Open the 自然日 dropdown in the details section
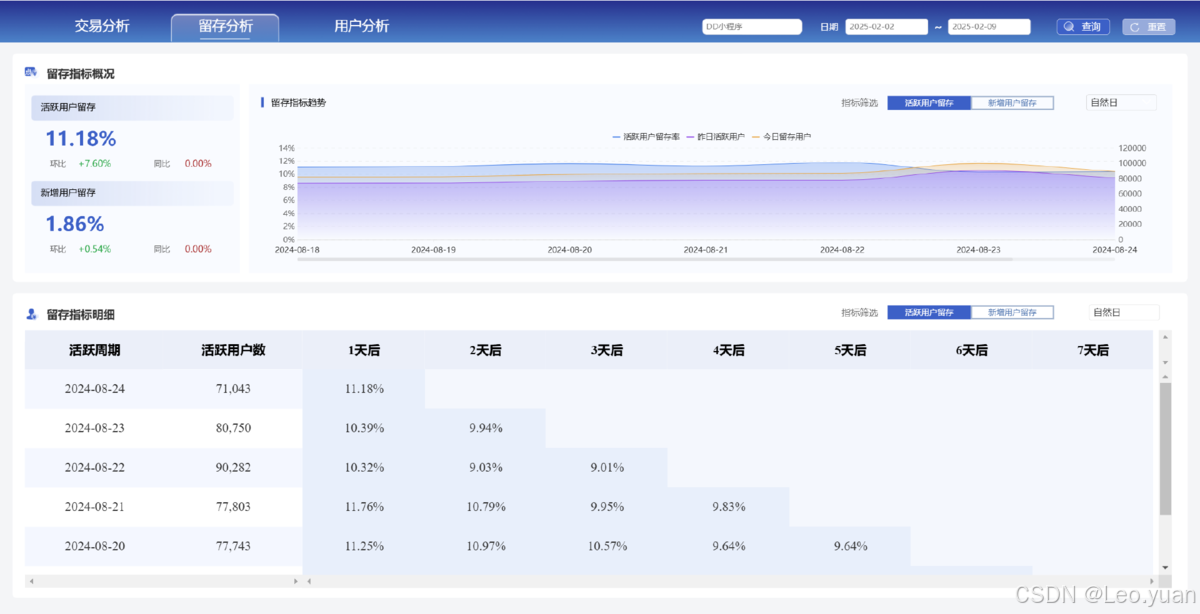Screen dimensions: 1200x614 pyautogui.click(x=1123, y=312)
